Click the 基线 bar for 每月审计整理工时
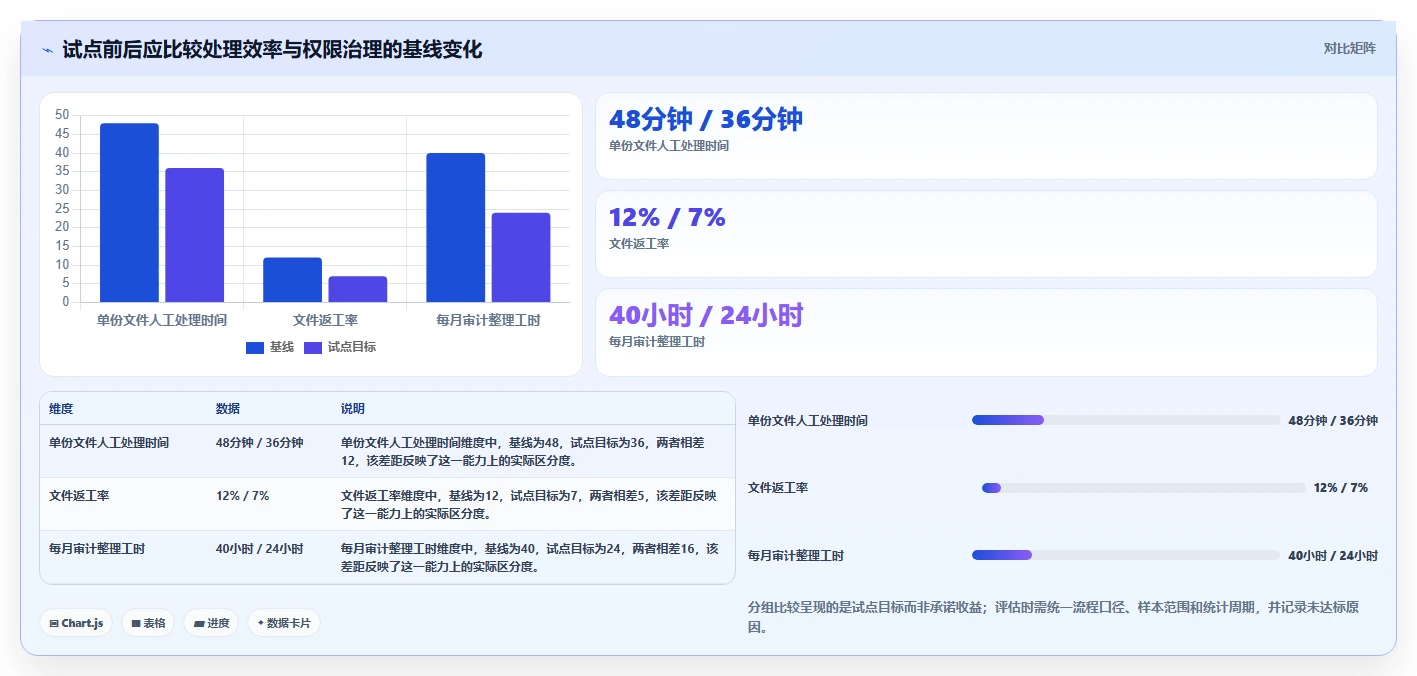Image resolution: width=1417 pixels, height=676 pixels. click(455, 228)
